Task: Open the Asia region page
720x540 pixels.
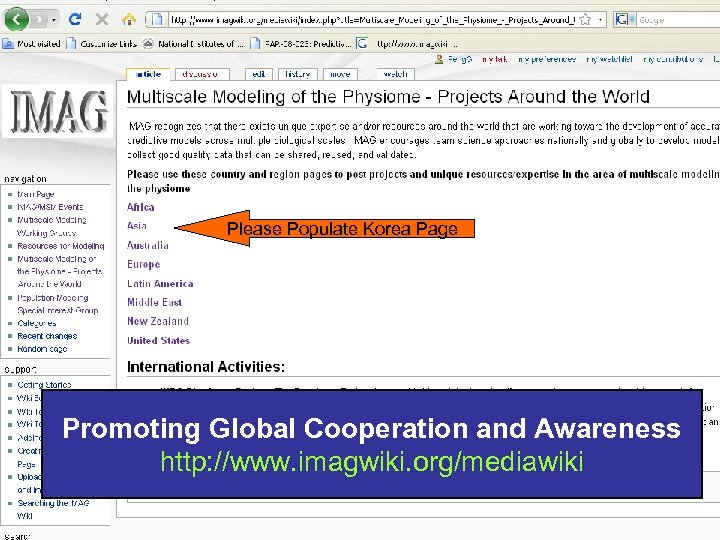Action: (x=137, y=226)
